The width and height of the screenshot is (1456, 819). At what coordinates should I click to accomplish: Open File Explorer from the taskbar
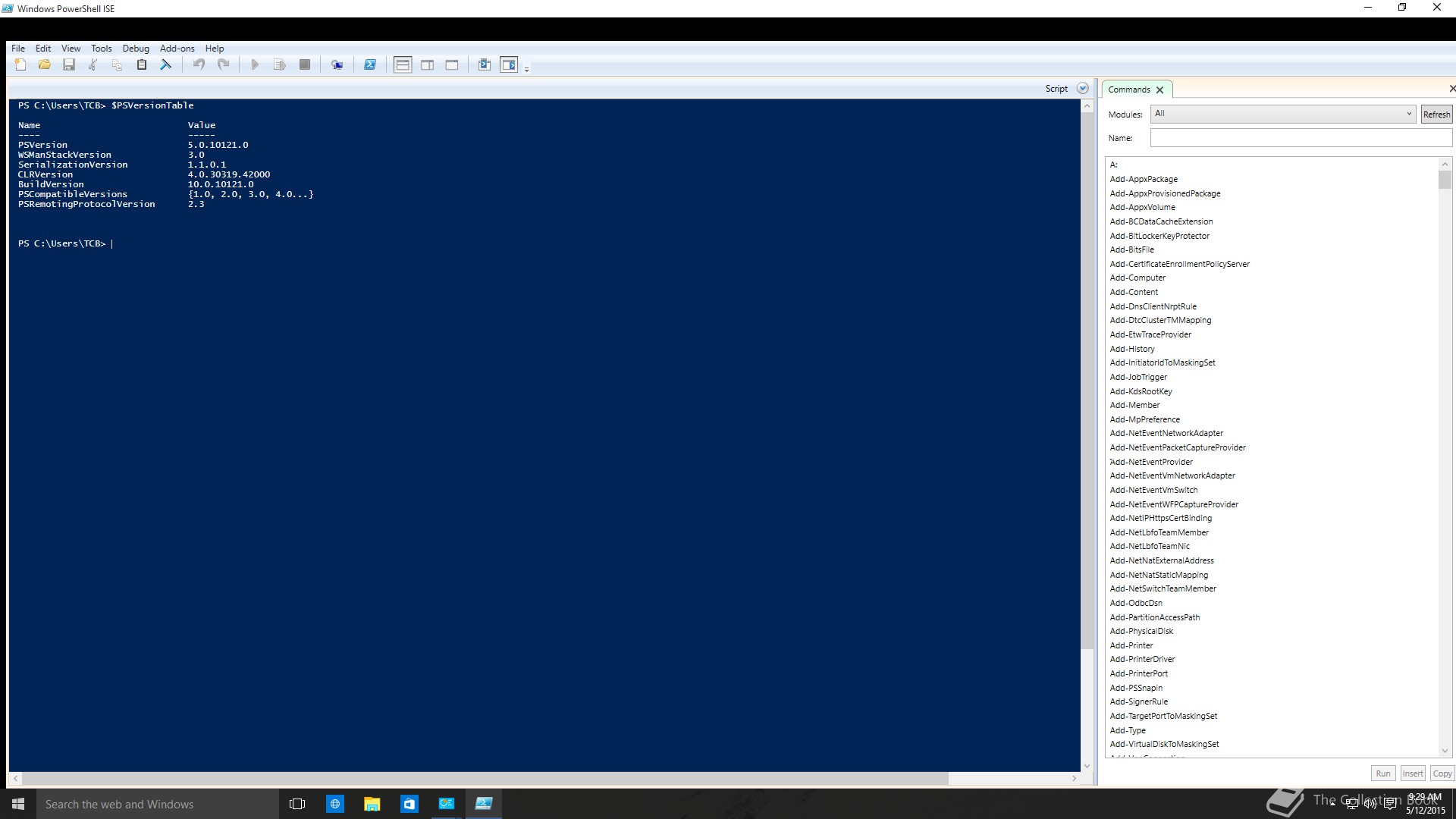point(372,804)
